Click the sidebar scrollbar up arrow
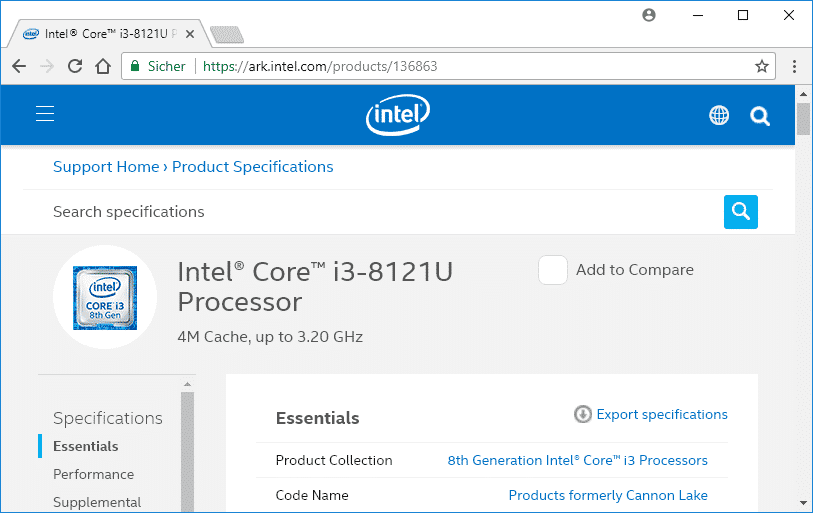813x513 pixels. 188,384
